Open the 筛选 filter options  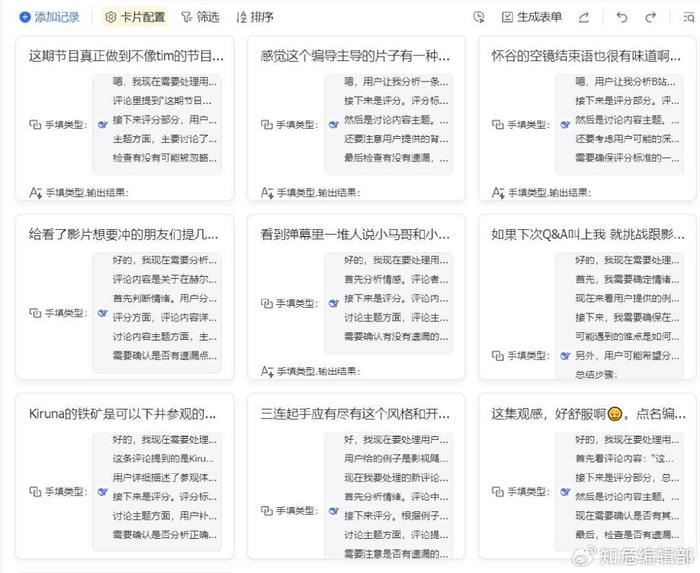point(200,17)
